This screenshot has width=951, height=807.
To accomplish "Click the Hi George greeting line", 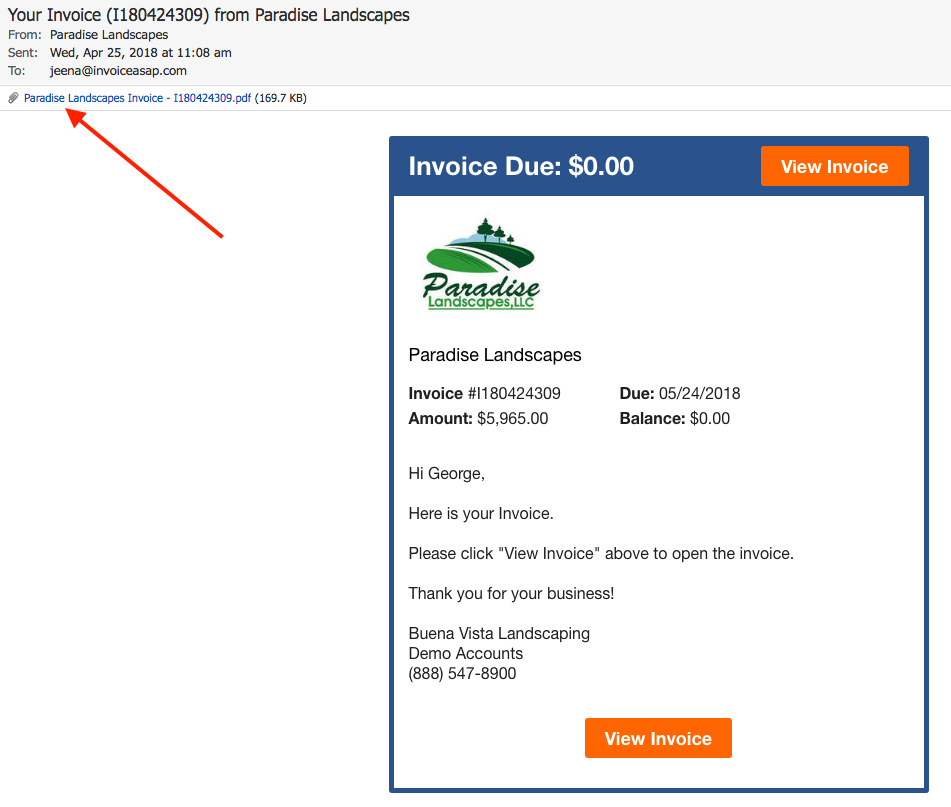I will tap(446, 473).
